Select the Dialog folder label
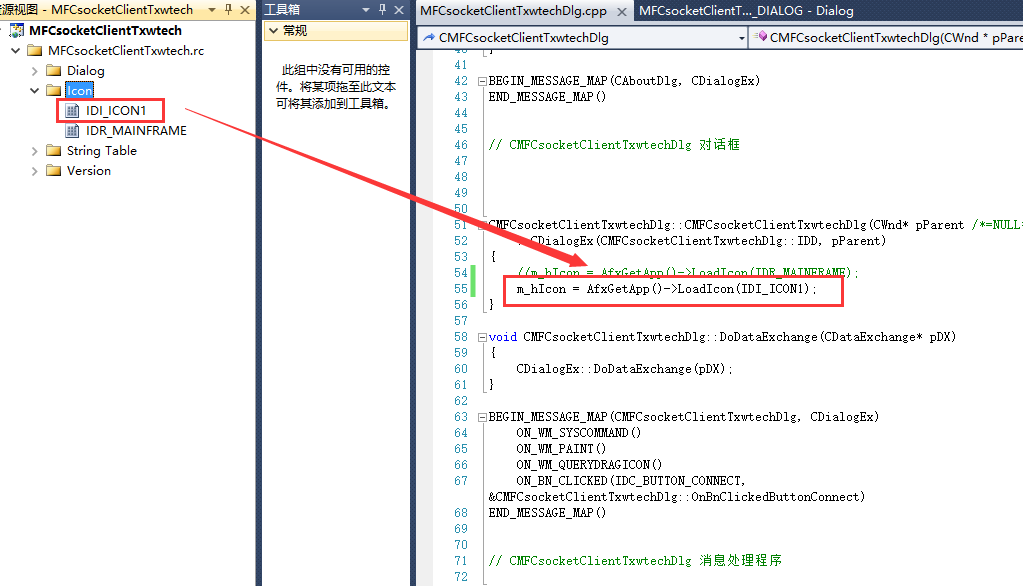Image resolution: width=1023 pixels, height=586 pixels. 85,70
